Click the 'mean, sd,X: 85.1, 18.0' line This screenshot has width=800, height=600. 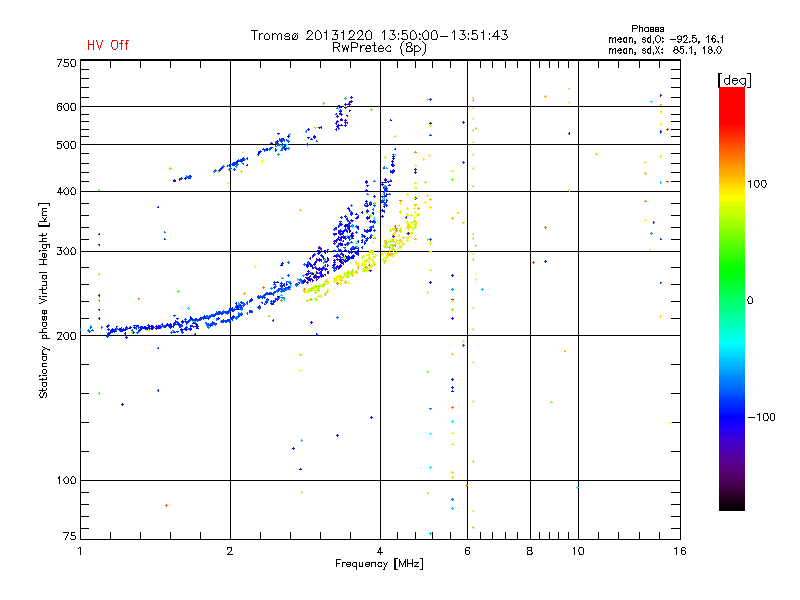click(x=665, y=51)
